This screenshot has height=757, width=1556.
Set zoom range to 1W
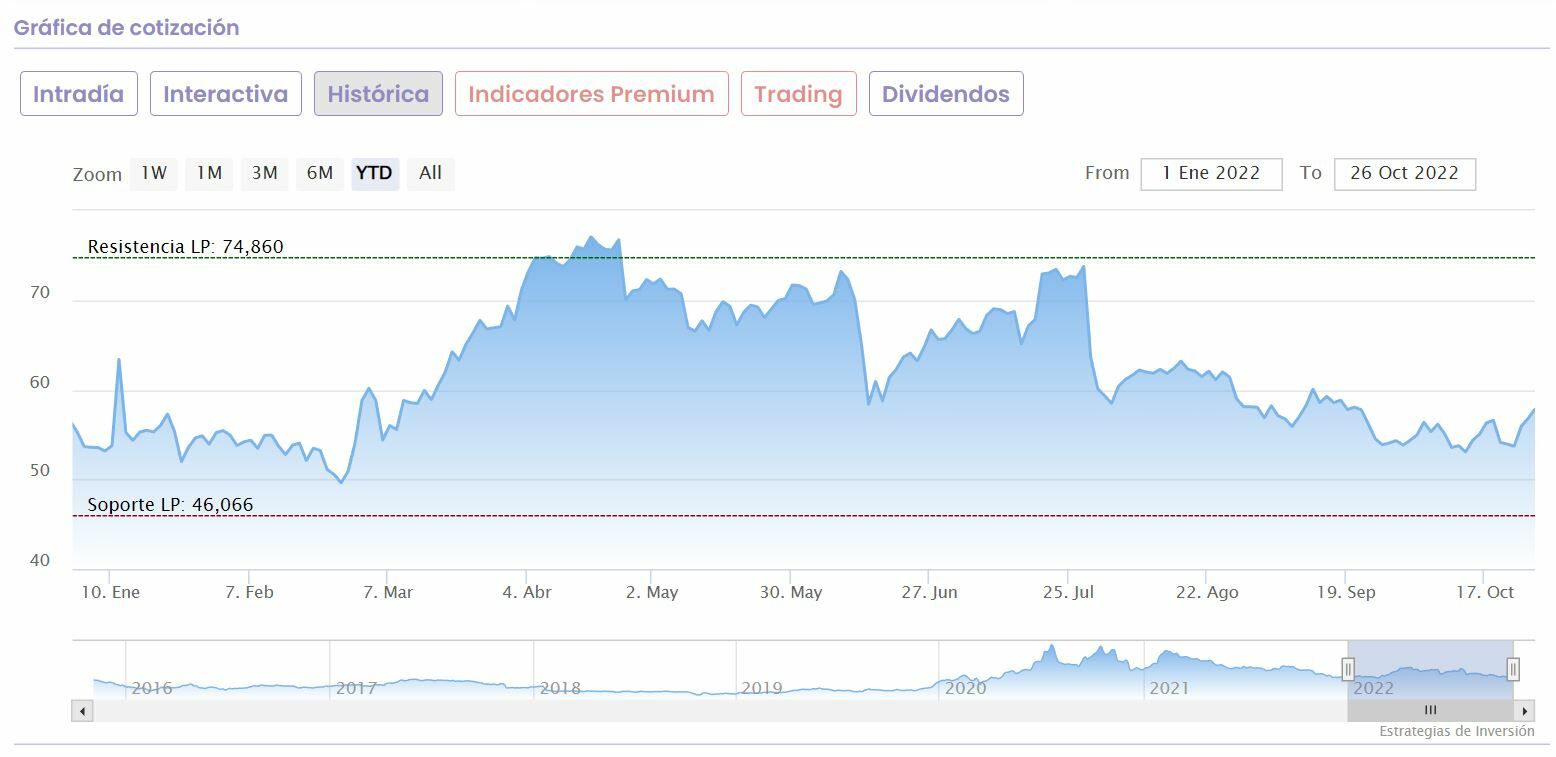click(154, 173)
